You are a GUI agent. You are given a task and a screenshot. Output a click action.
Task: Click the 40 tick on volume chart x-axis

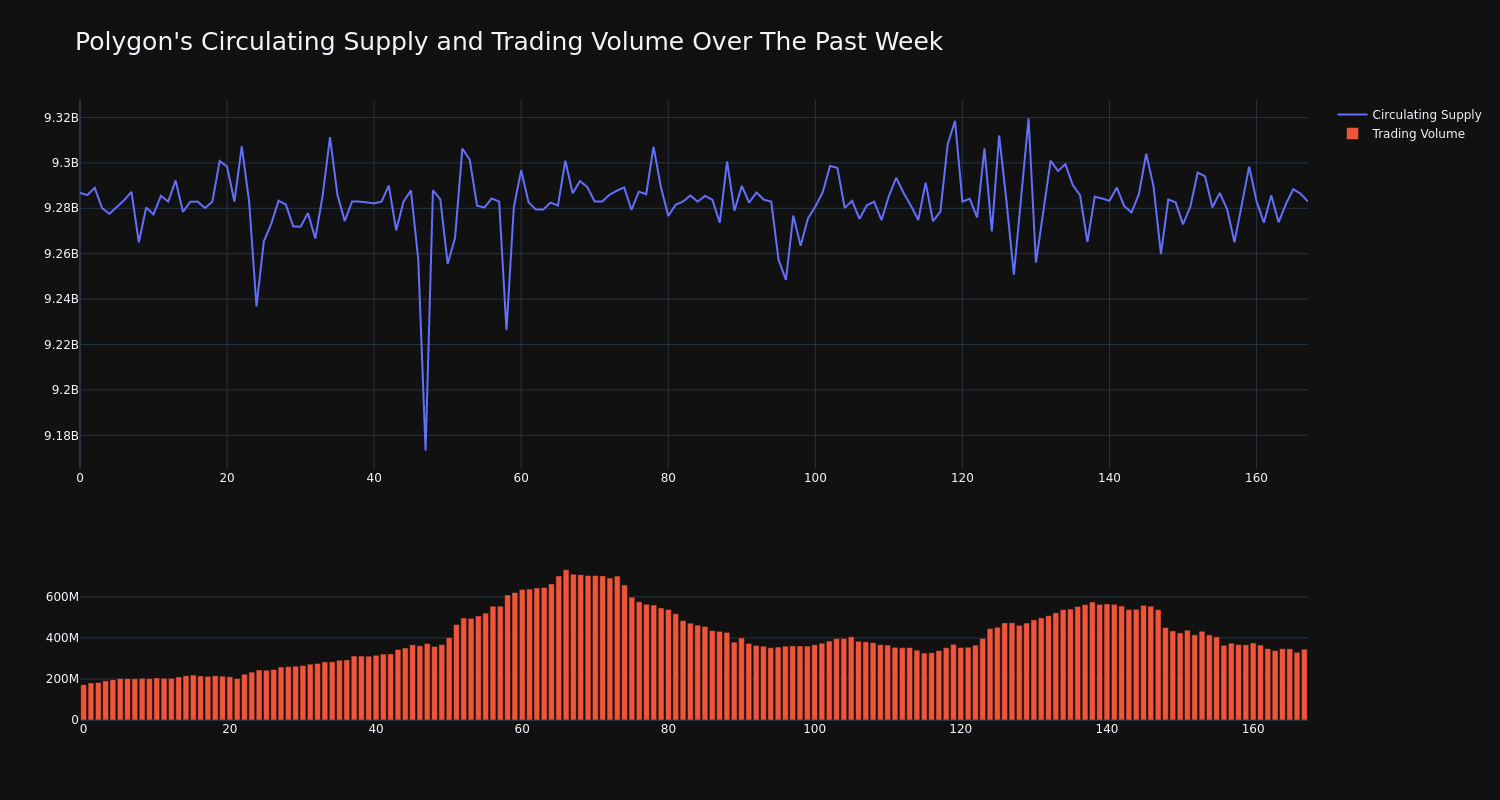pos(376,729)
